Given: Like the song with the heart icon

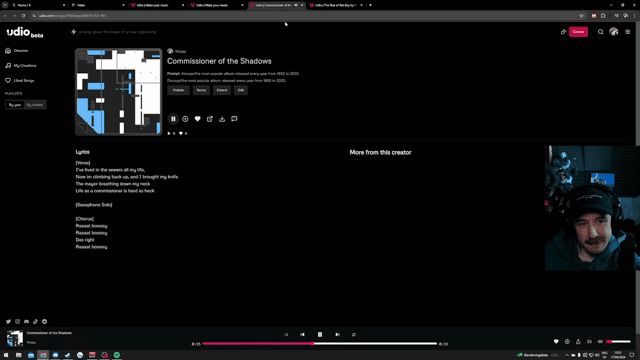Looking at the screenshot, I should (198, 119).
